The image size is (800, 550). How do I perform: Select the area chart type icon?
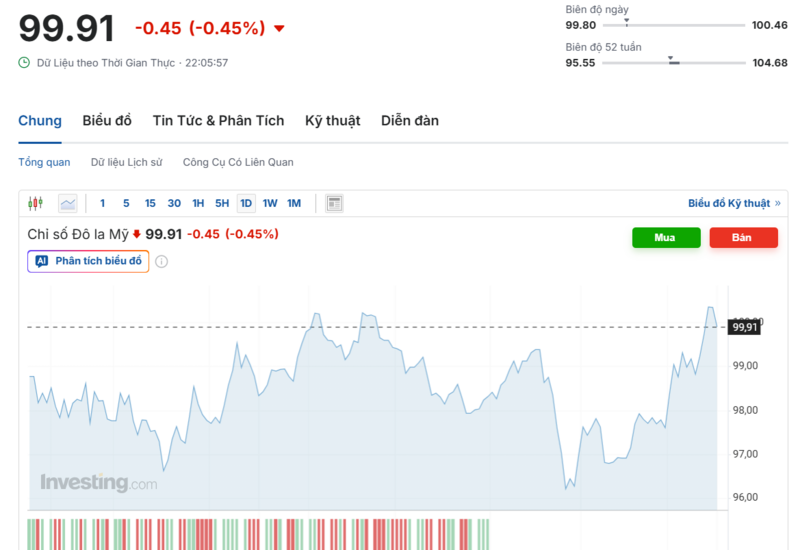[x=68, y=203]
